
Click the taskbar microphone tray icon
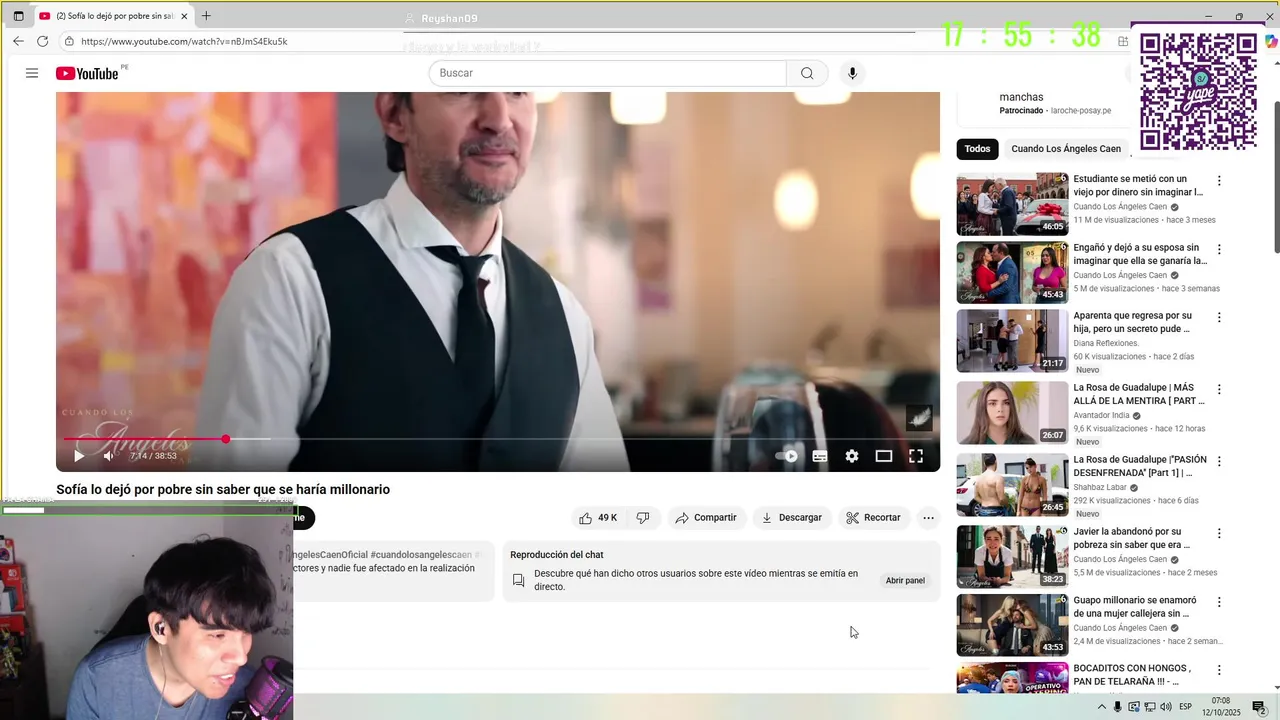[1118, 707]
